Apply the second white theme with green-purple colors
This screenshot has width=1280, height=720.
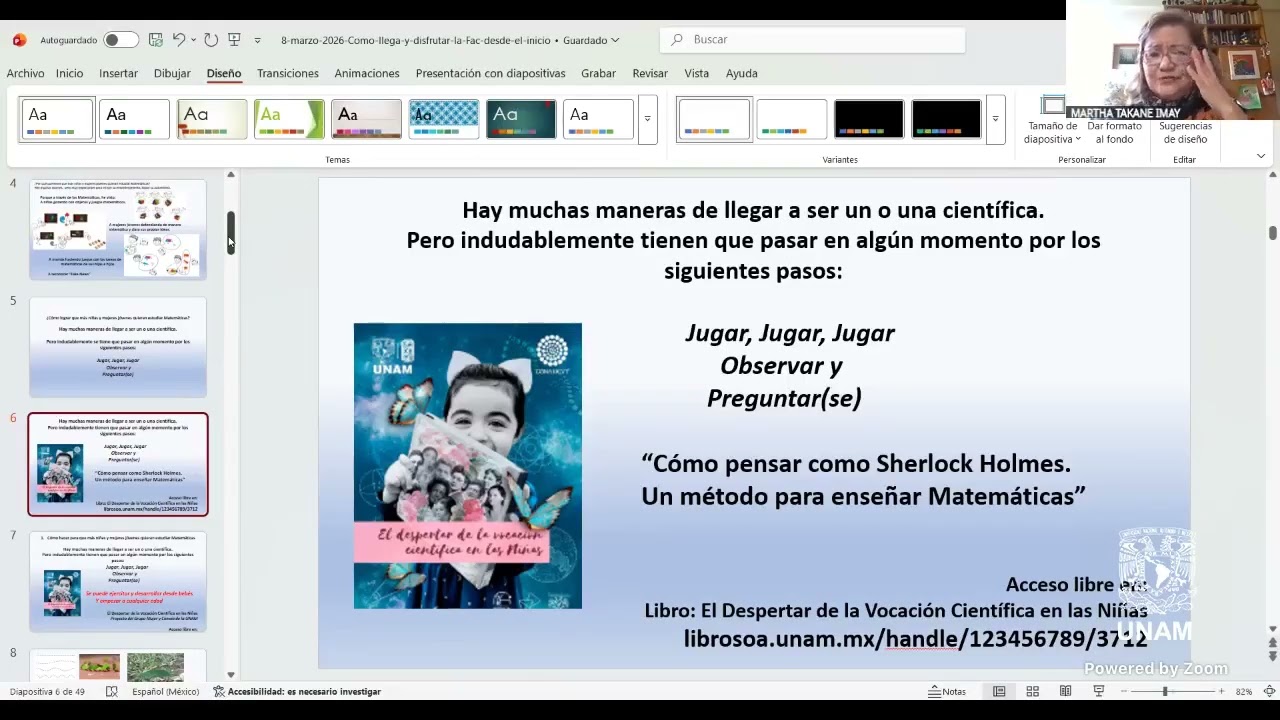[134, 120]
